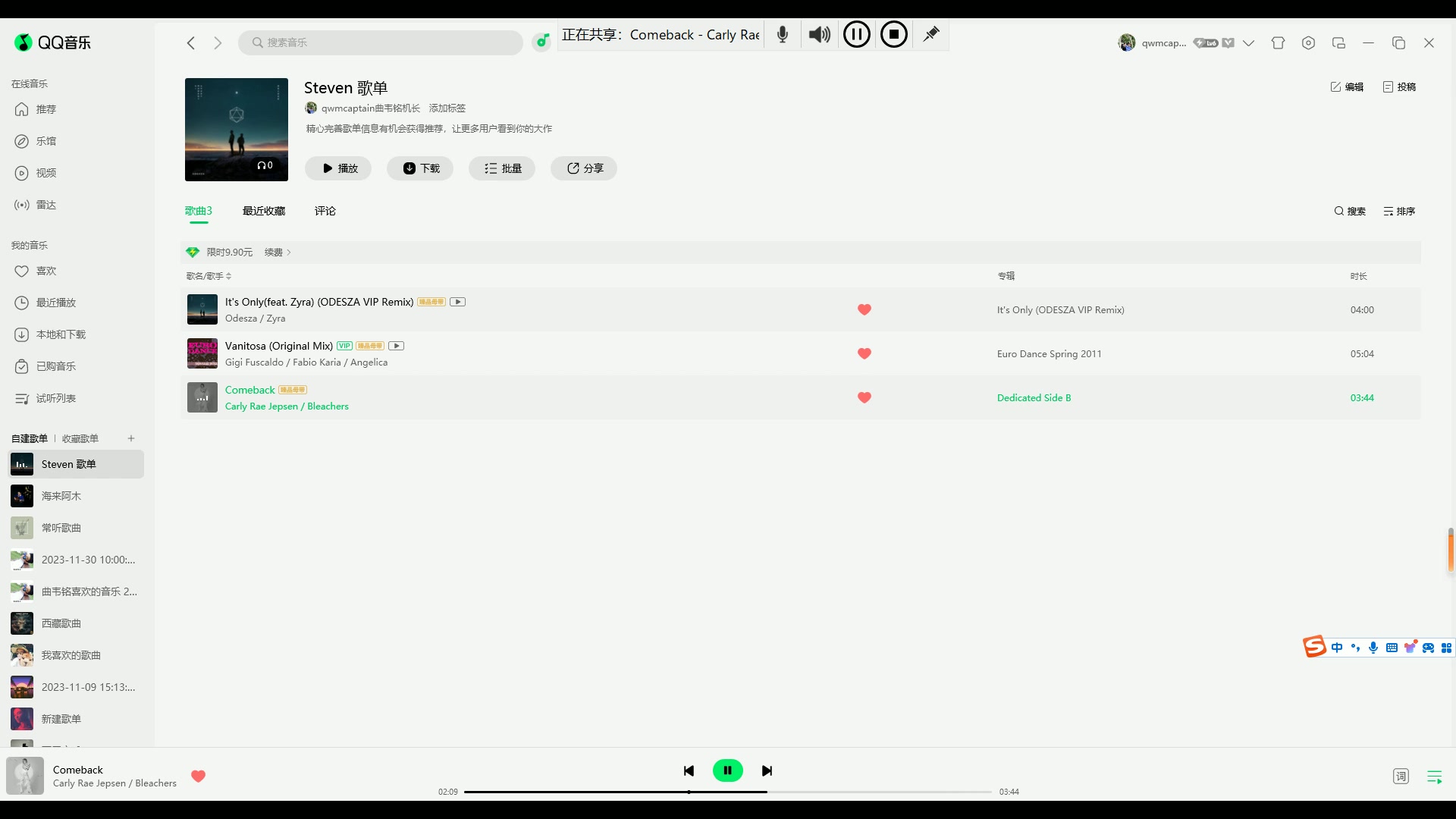Open MV icon for Vanitosa
Screen dimensions: 1456x819
pos(396,346)
